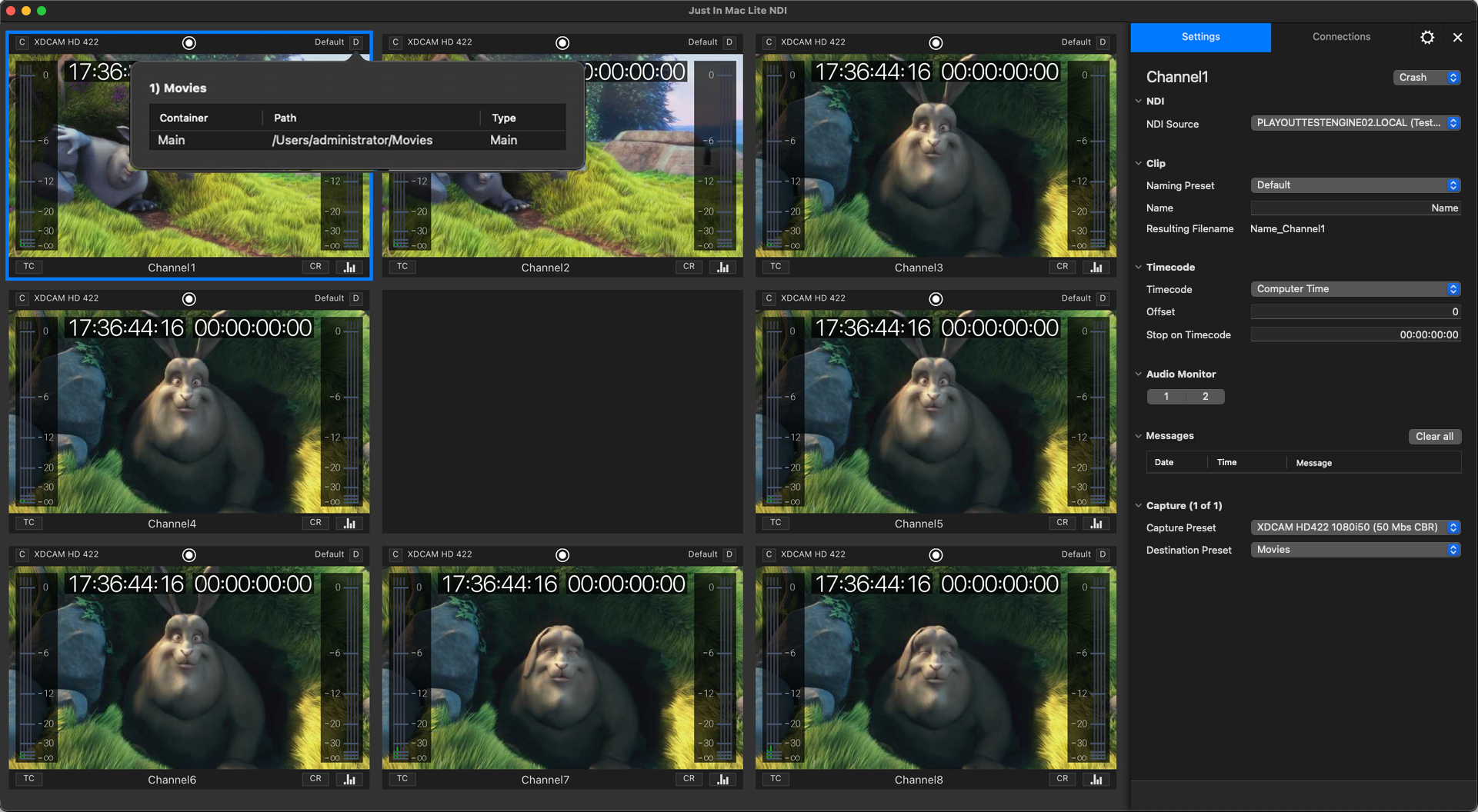Switch to the Connections tab

point(1341,37)
